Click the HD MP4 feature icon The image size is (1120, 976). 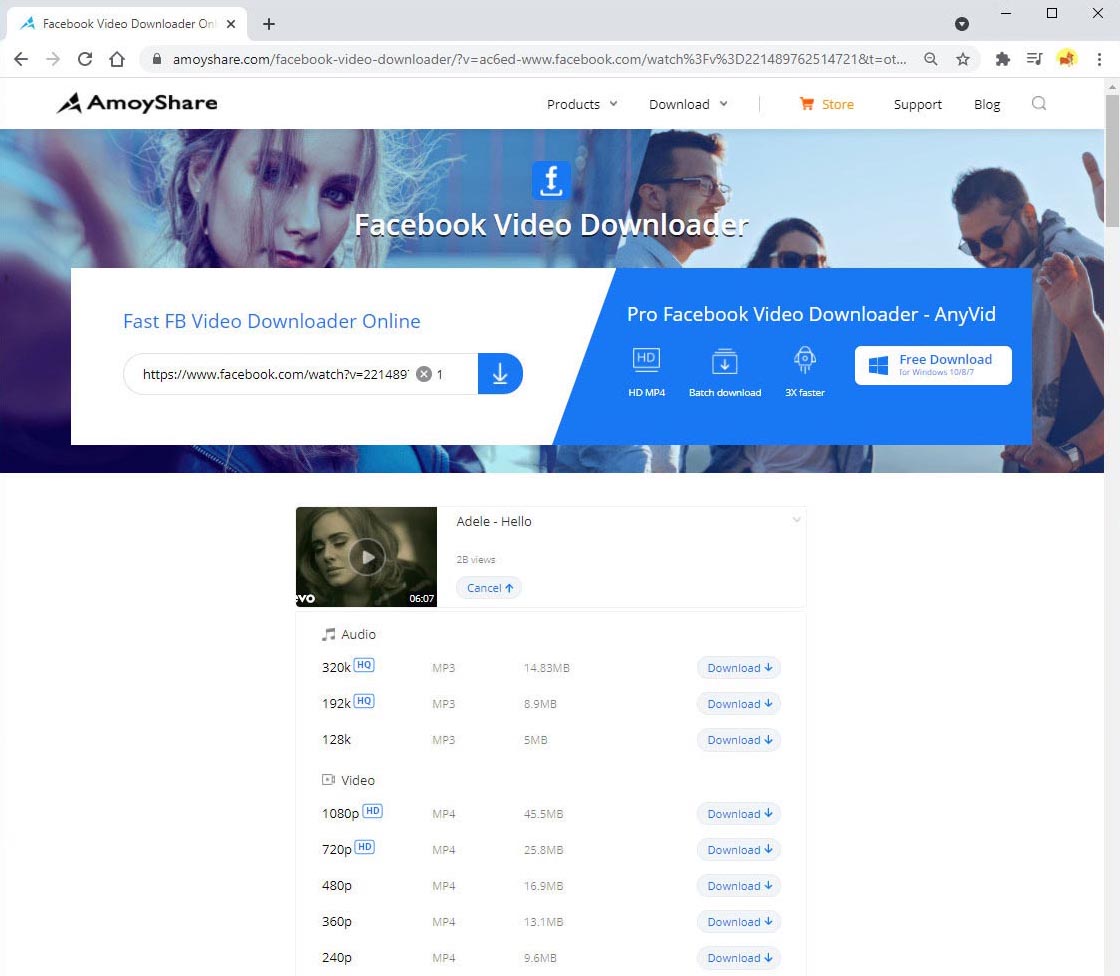click(646, 360)
